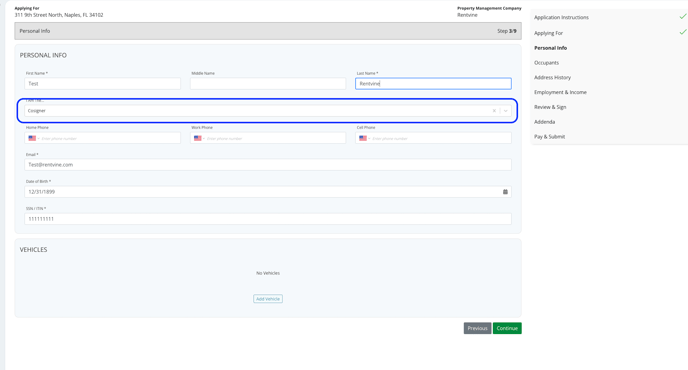
Task: Go back with the Previous button
Action: click(x=477, y=328)
